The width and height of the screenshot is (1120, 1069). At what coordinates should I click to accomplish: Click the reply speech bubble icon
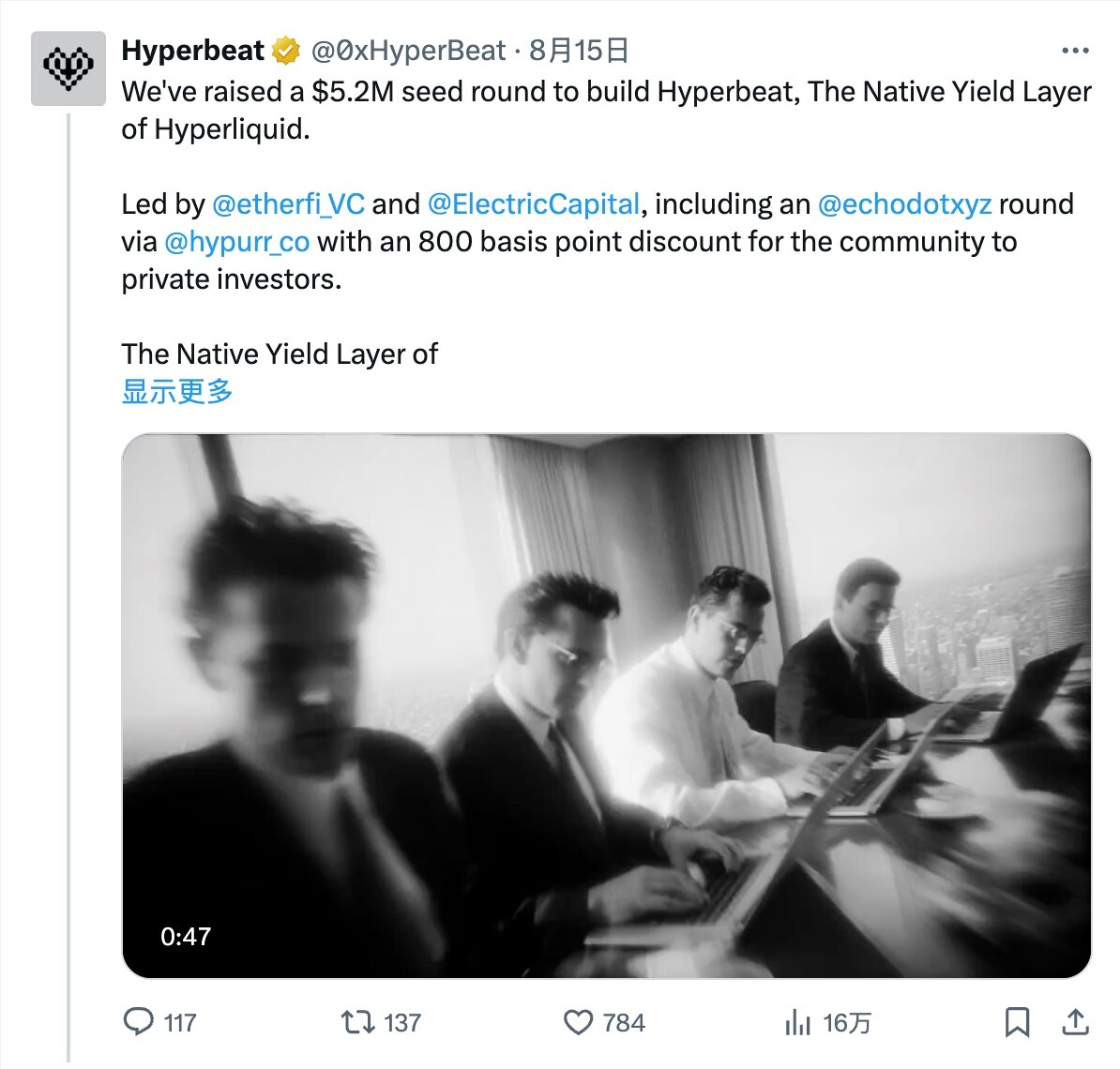coord(139,1022)
